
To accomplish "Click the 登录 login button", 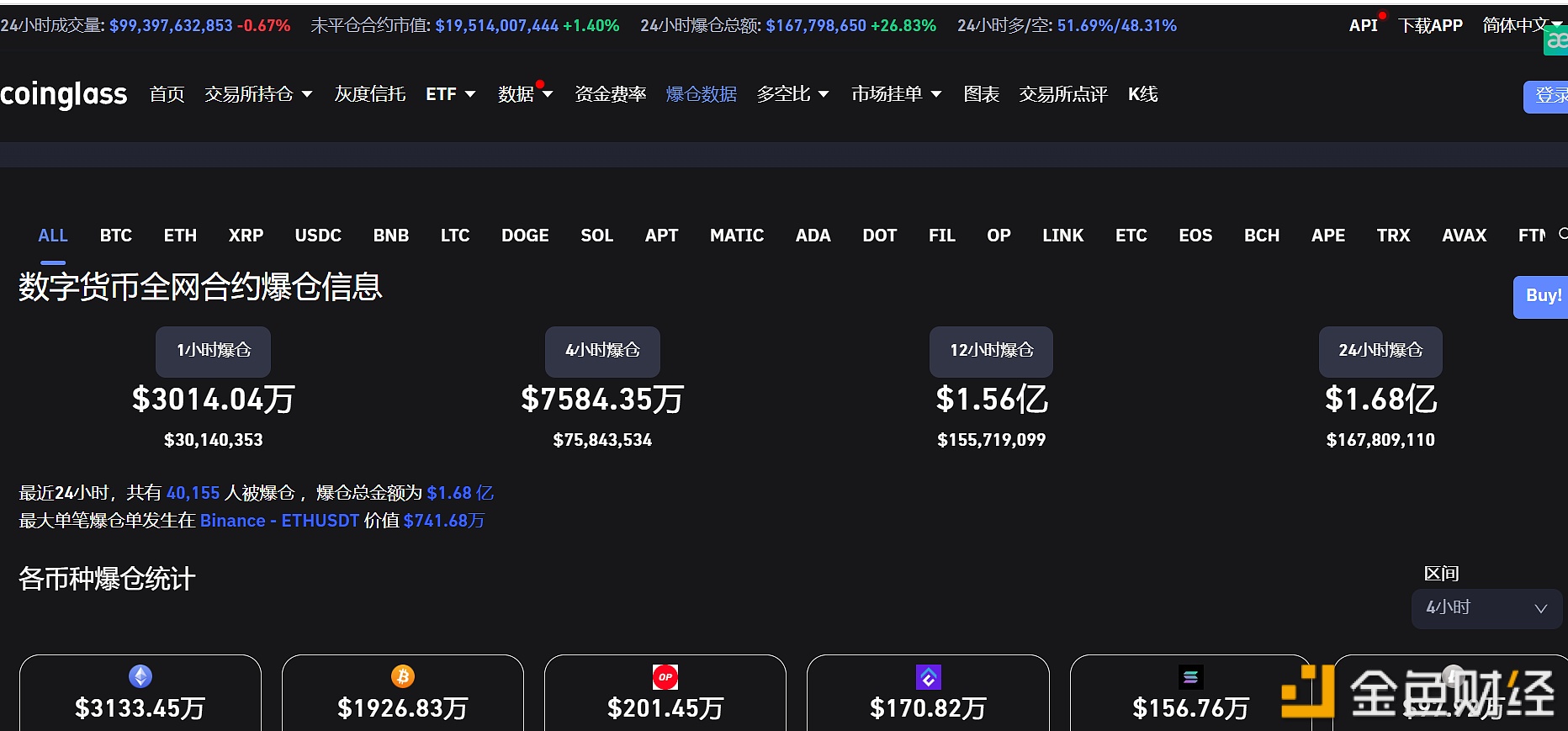I will click(x=1548, y=96).
